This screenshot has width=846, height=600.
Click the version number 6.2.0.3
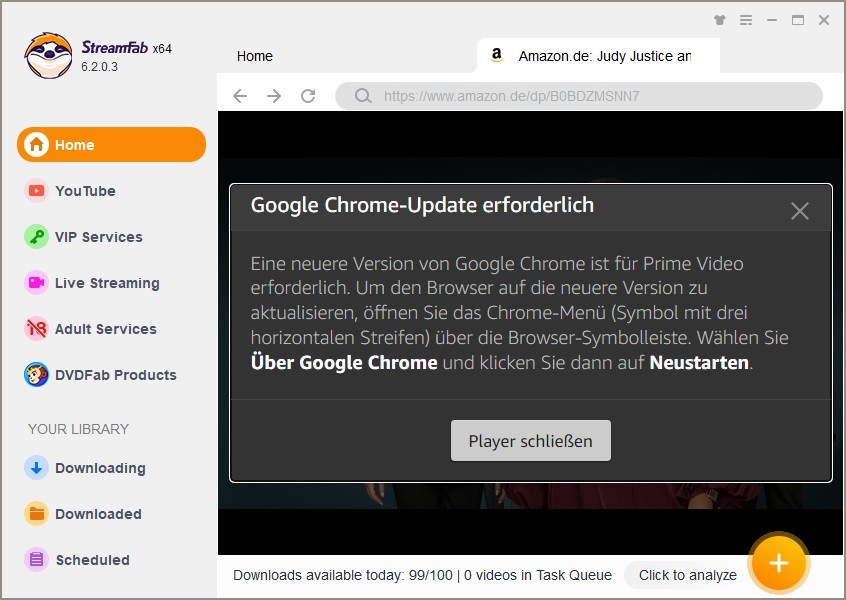coord(99,67)
